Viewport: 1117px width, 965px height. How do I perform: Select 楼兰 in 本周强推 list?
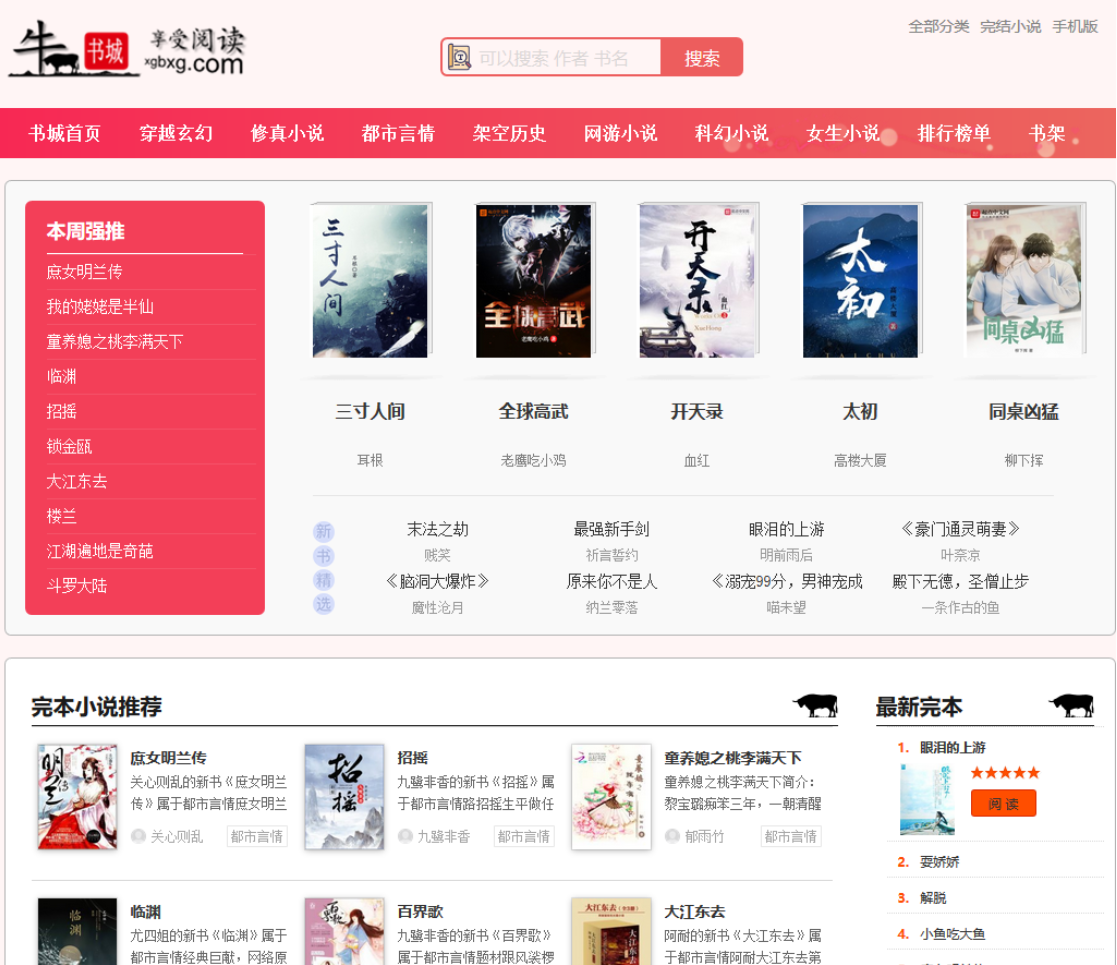(61, 516)
